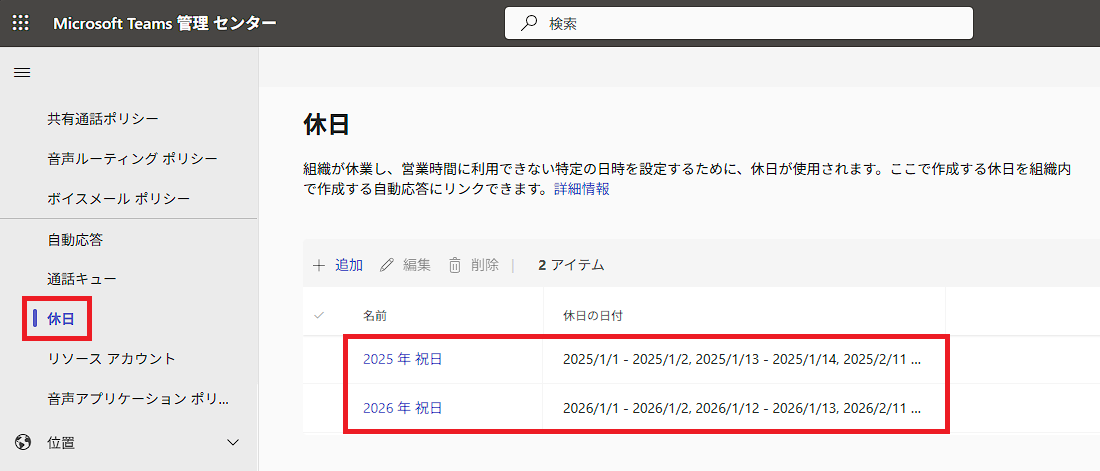Click the Microsoft Teams 管理 センター title
Screen dimensions: 1100x471
tap(165, 23)
